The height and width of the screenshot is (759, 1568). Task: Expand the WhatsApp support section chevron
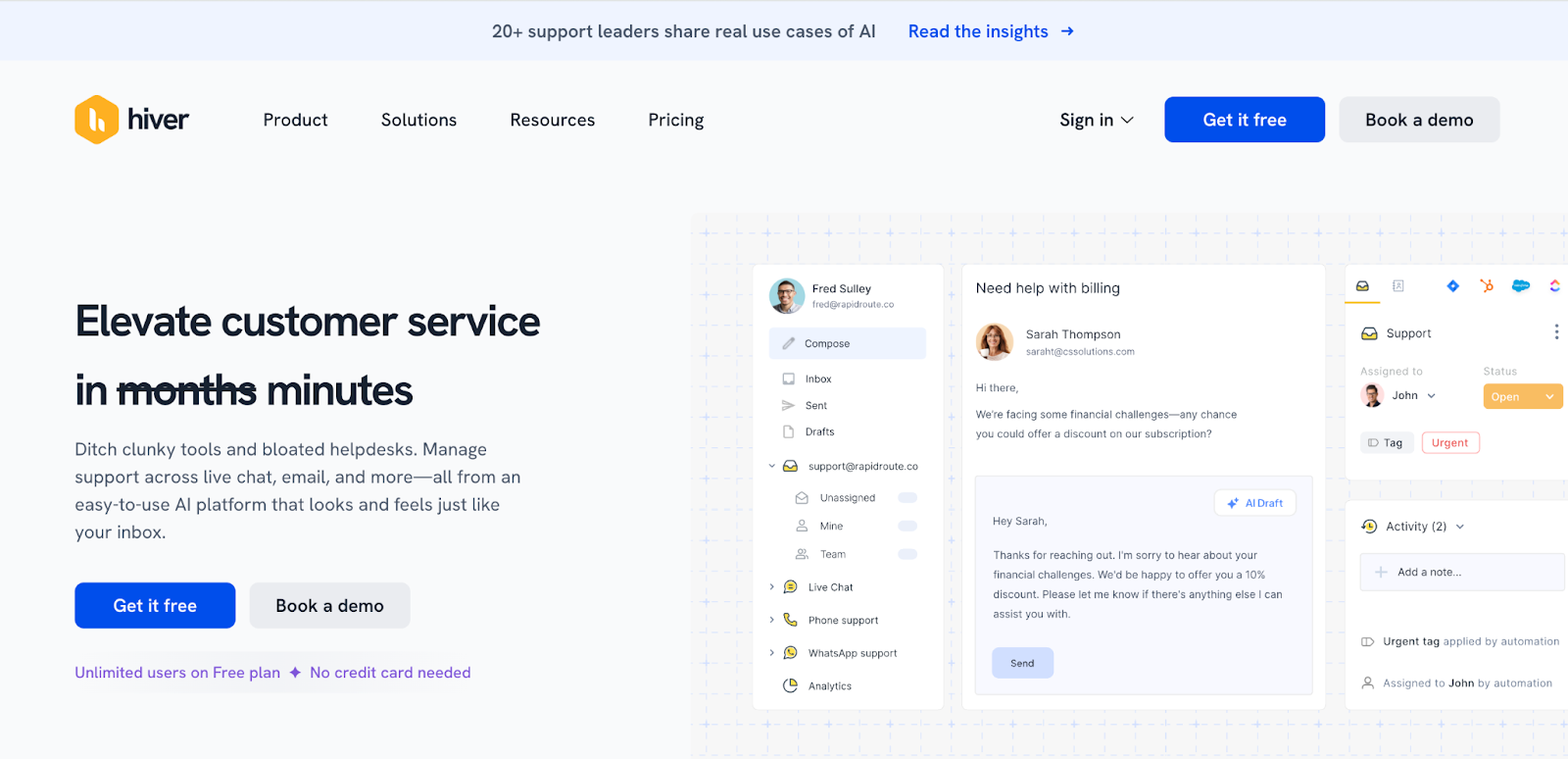tap(771, 653)
